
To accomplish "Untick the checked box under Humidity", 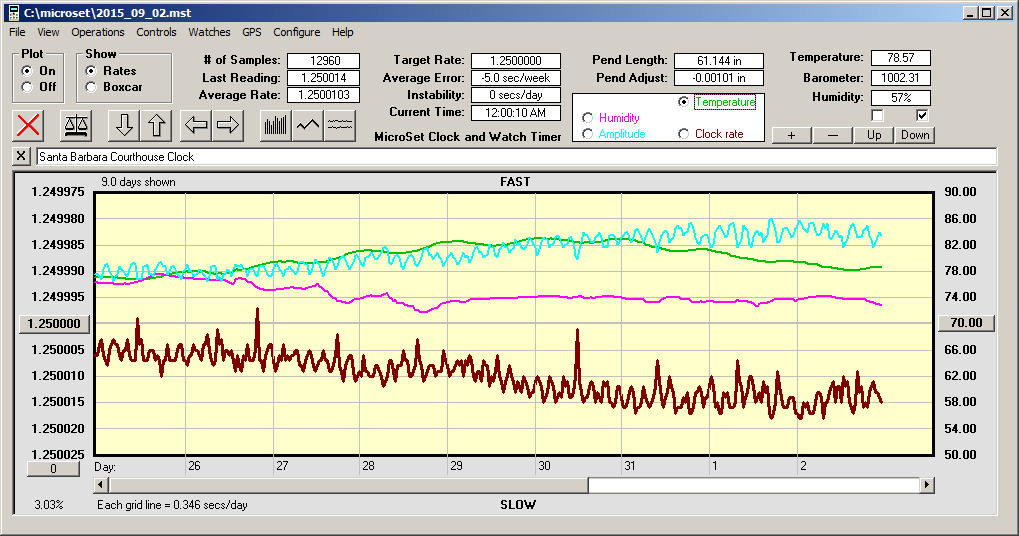I will point(922,116).
